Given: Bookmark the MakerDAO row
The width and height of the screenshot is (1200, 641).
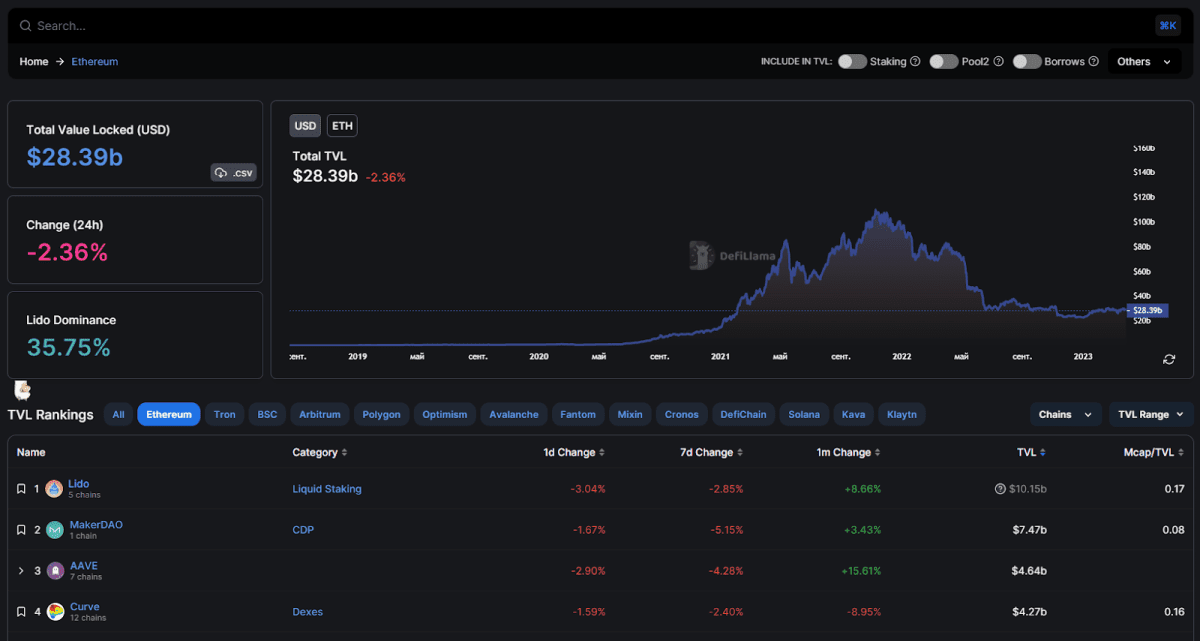Looking at the screenshot, I should coord(21,529).
